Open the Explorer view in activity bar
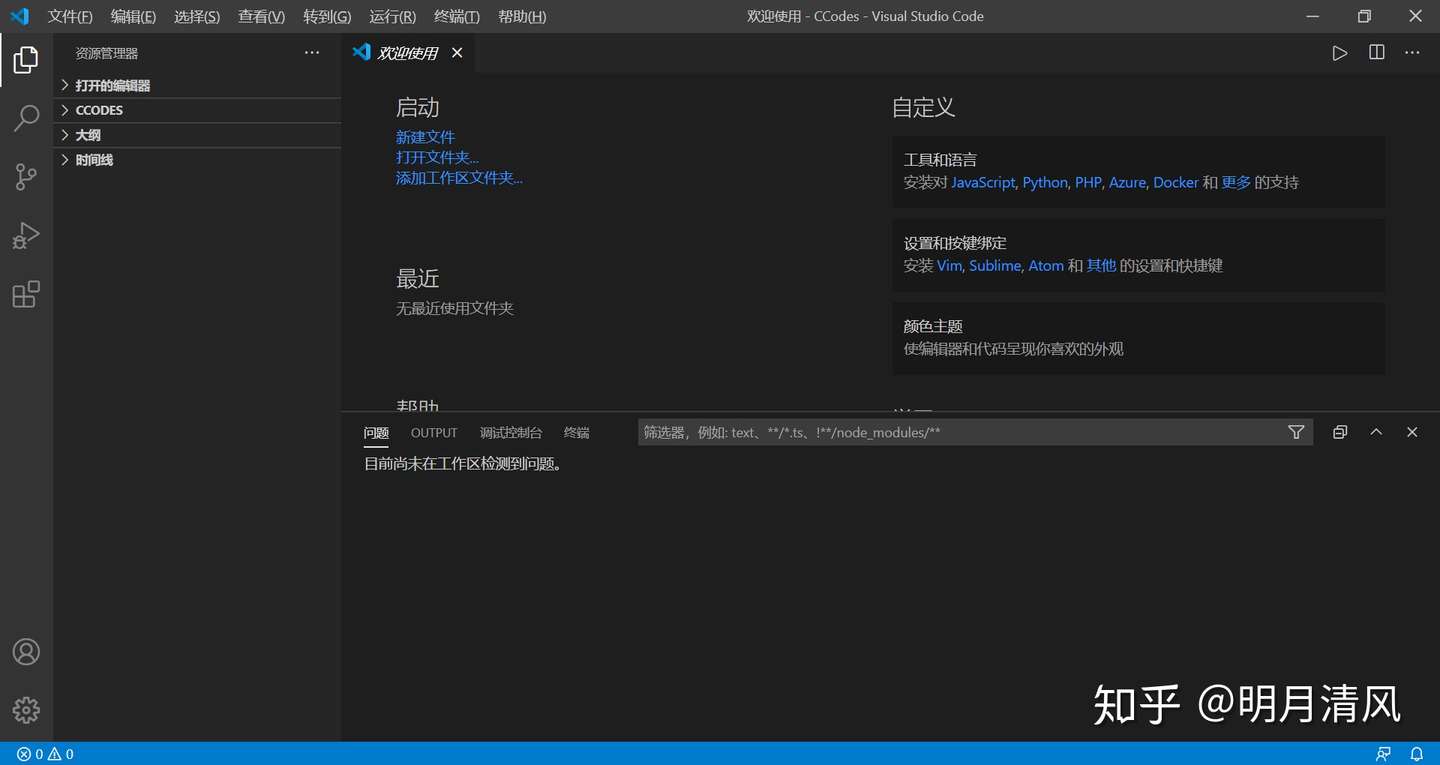 click(x=26, y=60)
